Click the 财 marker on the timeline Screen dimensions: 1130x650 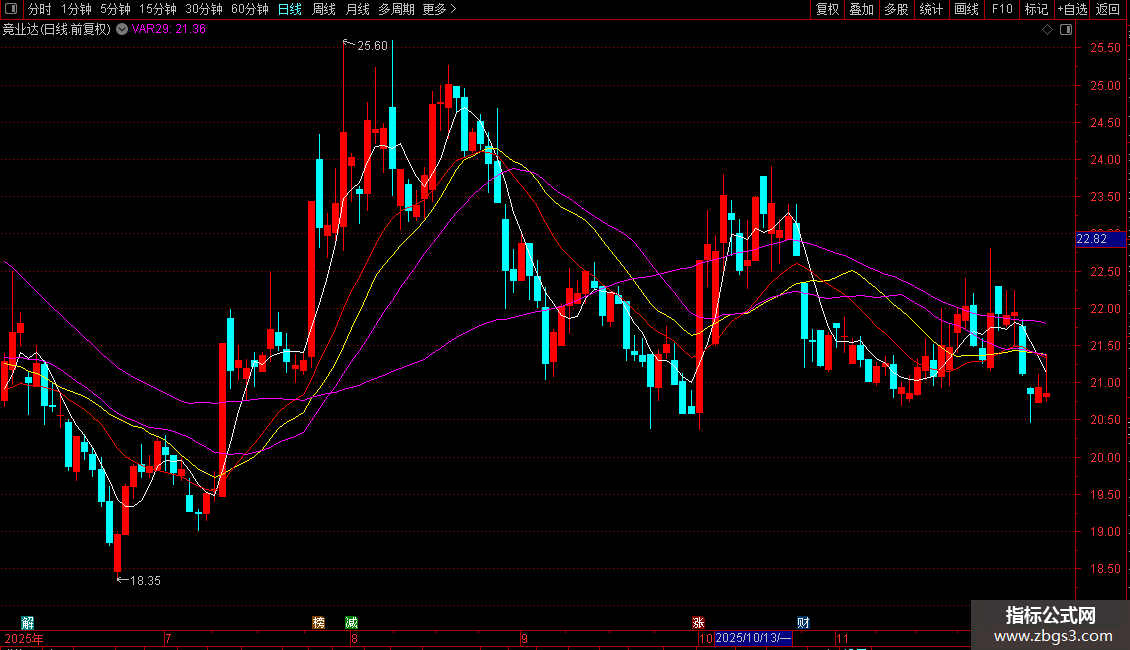pos(804,623)
